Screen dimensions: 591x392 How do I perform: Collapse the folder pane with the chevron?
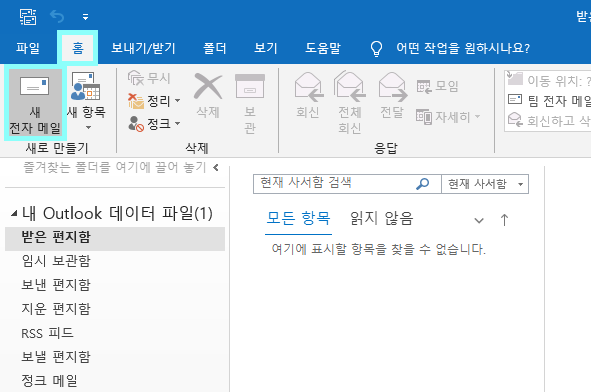(216, 167)
